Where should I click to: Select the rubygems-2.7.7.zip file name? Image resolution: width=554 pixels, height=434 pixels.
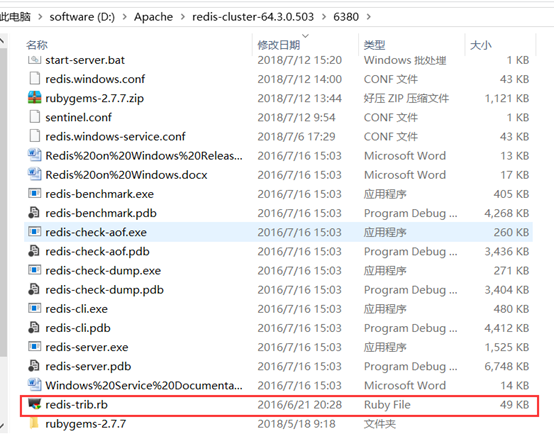pyautogui.click(x=94, y=98)
